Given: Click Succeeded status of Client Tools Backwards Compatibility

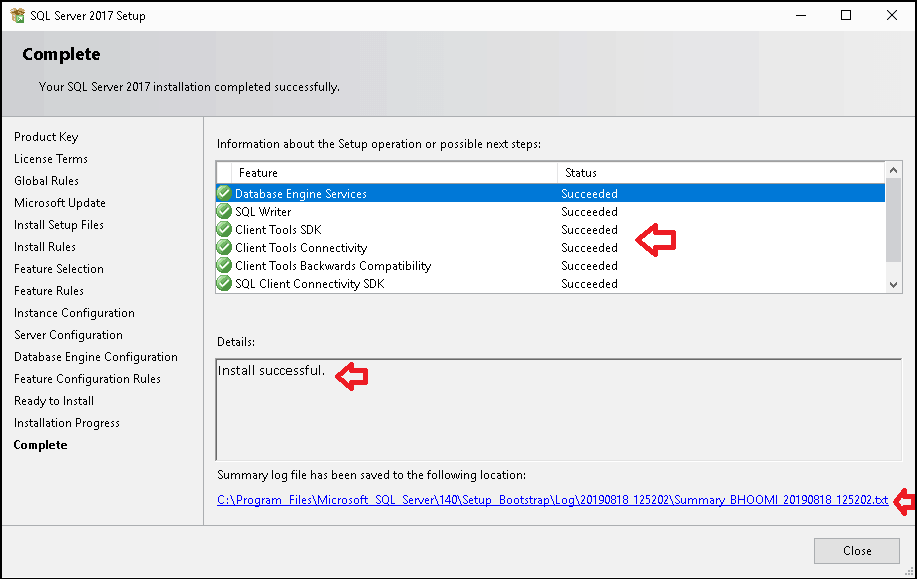Looking at the screenshot, I should point(590,266).
